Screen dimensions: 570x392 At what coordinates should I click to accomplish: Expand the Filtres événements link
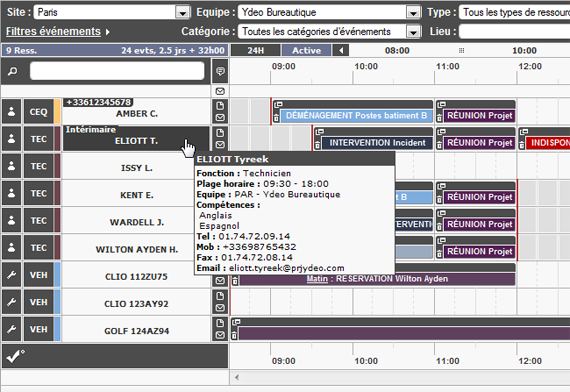tap(53, 32)
